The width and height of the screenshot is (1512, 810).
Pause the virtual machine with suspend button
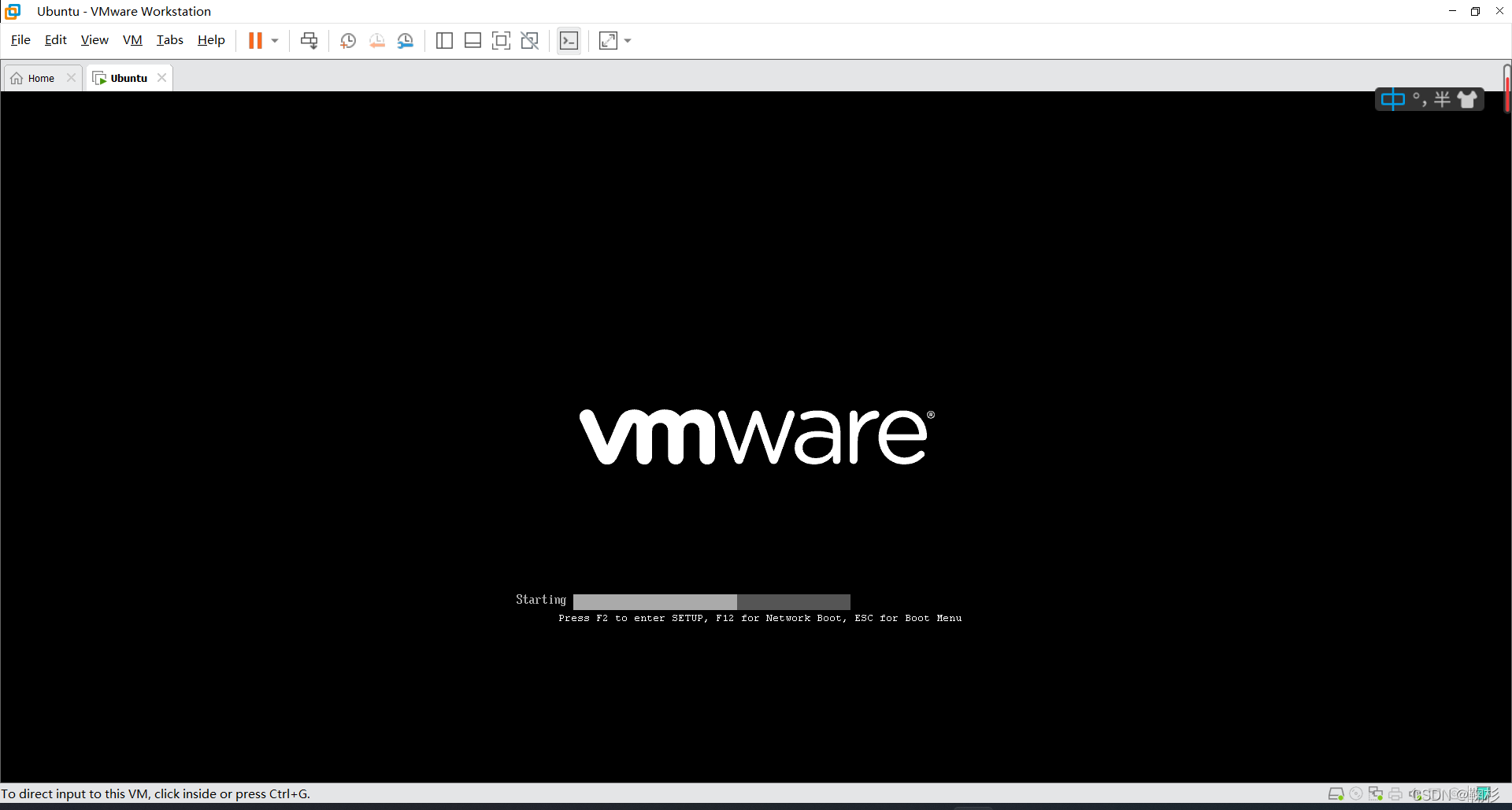pyautogui.click(x=255, y=41)
